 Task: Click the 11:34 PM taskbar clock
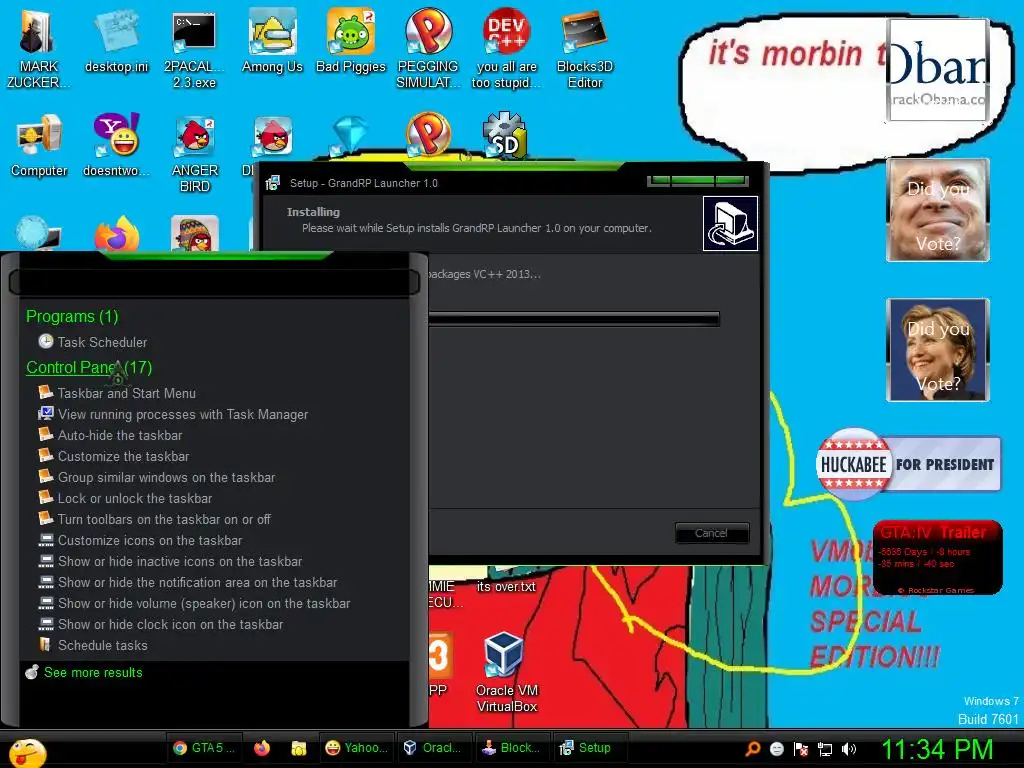pyautogui.click(x=937, y=748)
